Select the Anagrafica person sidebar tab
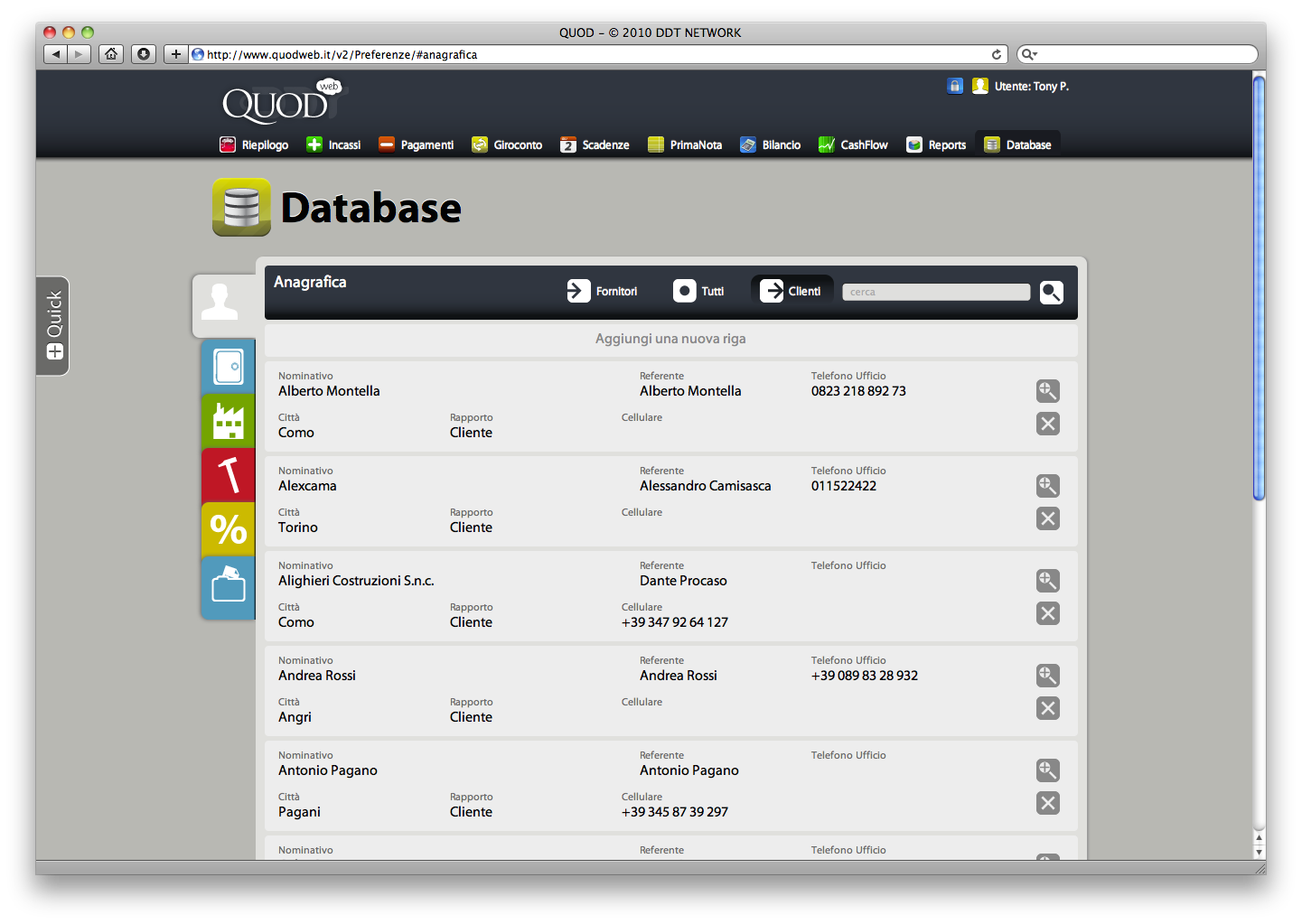The image size is (1302, 924). coord(222,305)
